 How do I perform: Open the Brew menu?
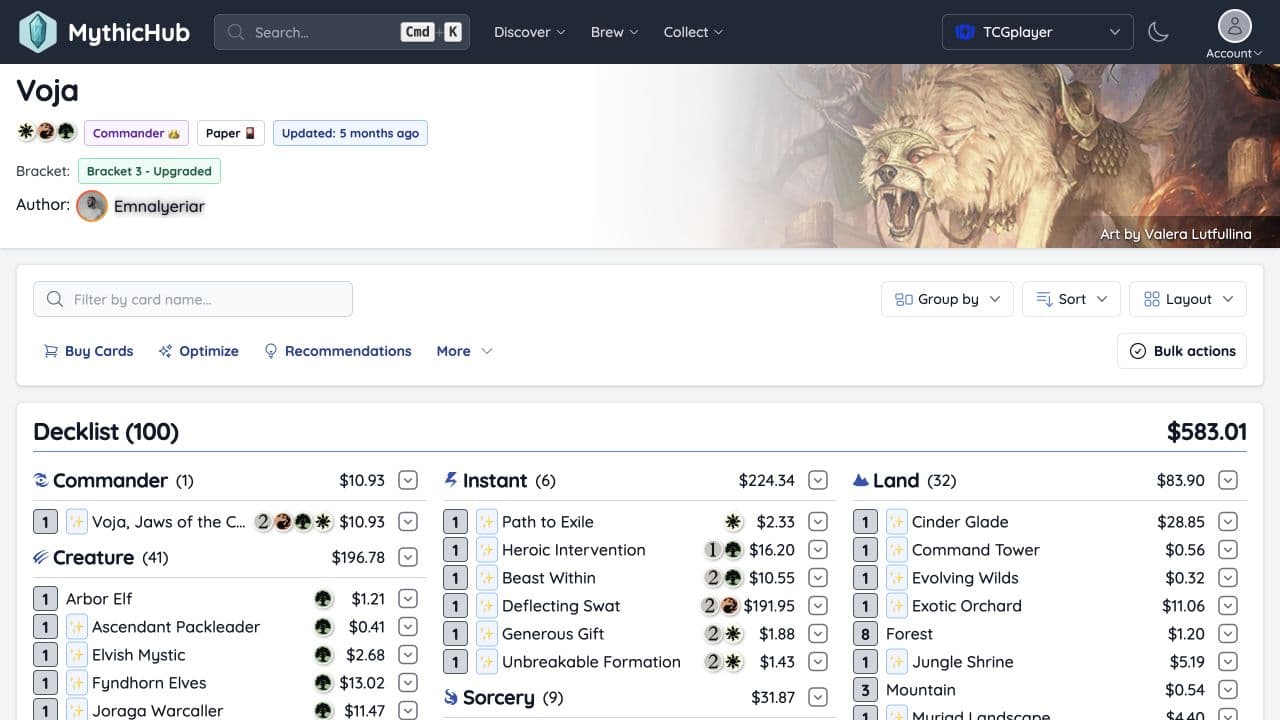614,32
